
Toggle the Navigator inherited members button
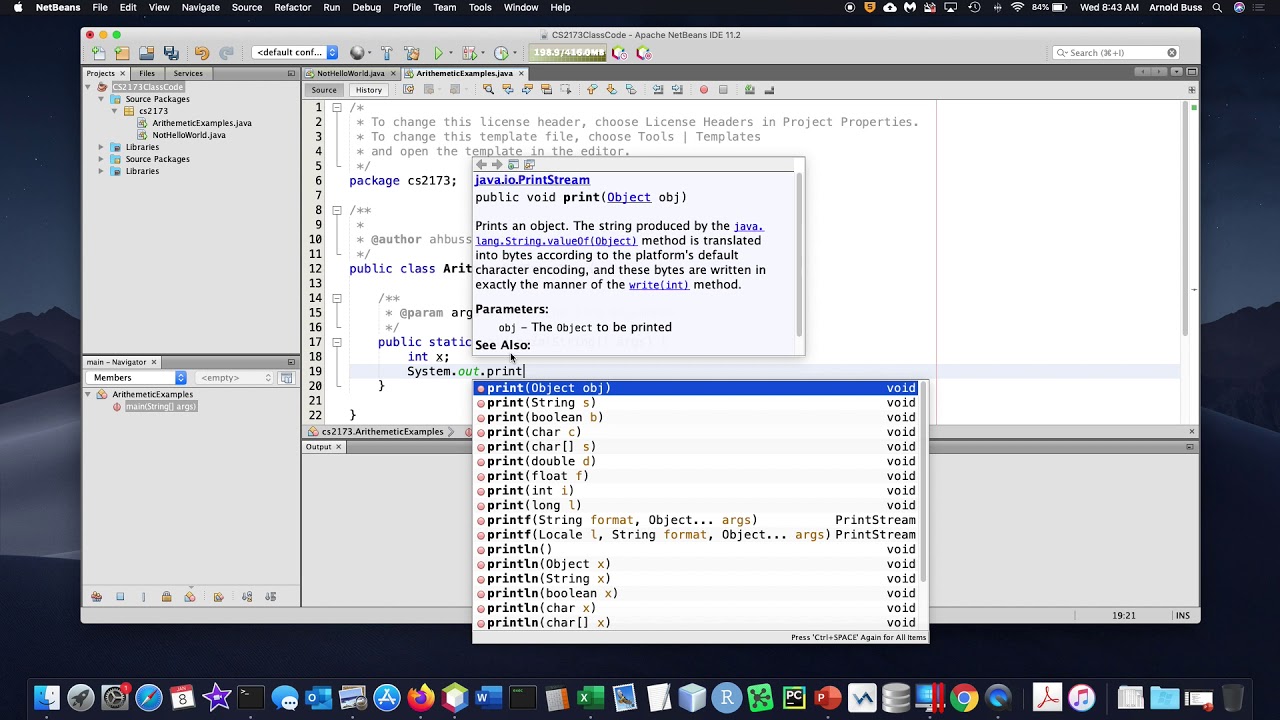(x=97, y=597)
